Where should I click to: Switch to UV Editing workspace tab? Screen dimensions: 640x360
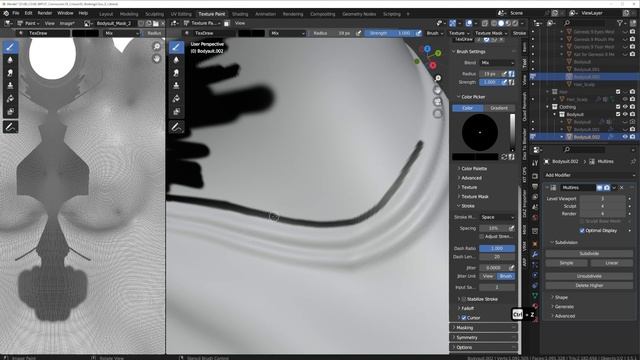pos(181,14)
